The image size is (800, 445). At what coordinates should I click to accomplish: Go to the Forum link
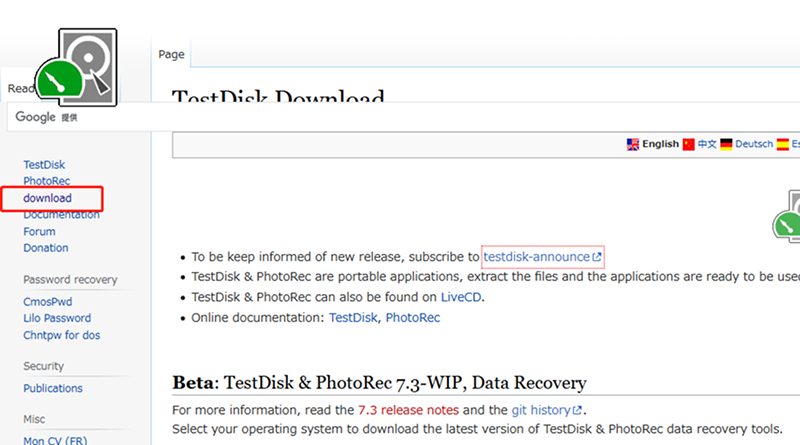[x=39, y=232]
